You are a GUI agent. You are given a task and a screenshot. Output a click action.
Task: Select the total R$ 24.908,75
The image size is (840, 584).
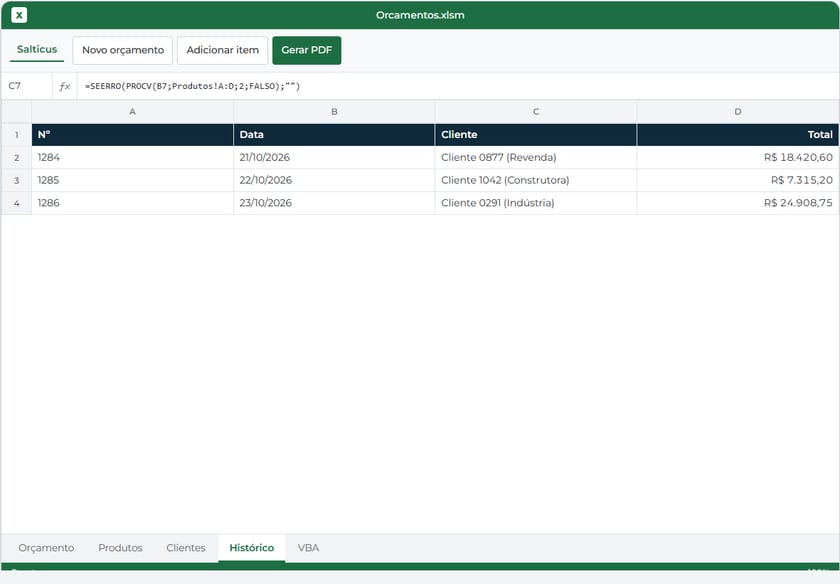pyautogui.click(x=738, y=203)
